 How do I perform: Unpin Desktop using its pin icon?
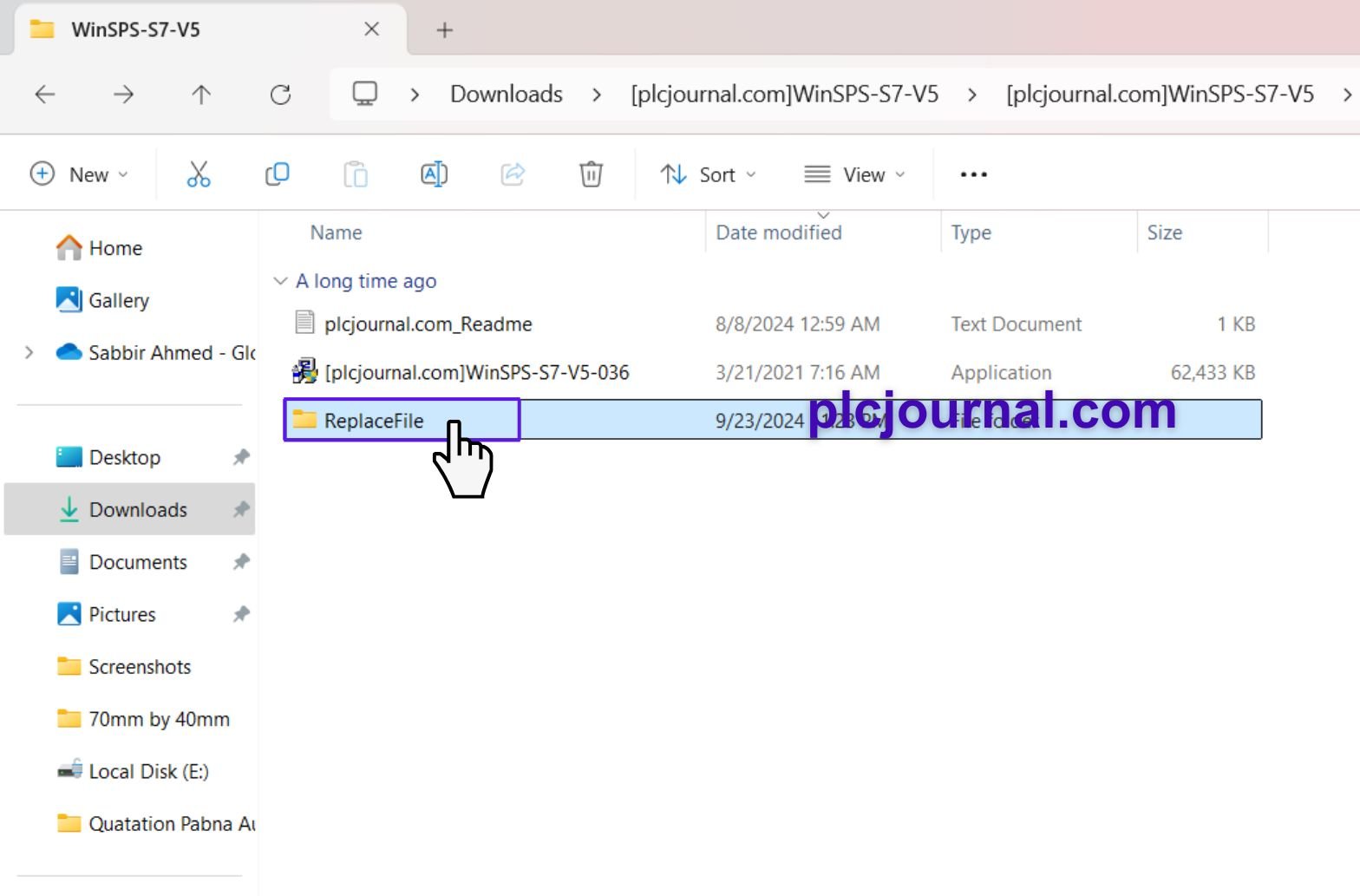[241, 457]
